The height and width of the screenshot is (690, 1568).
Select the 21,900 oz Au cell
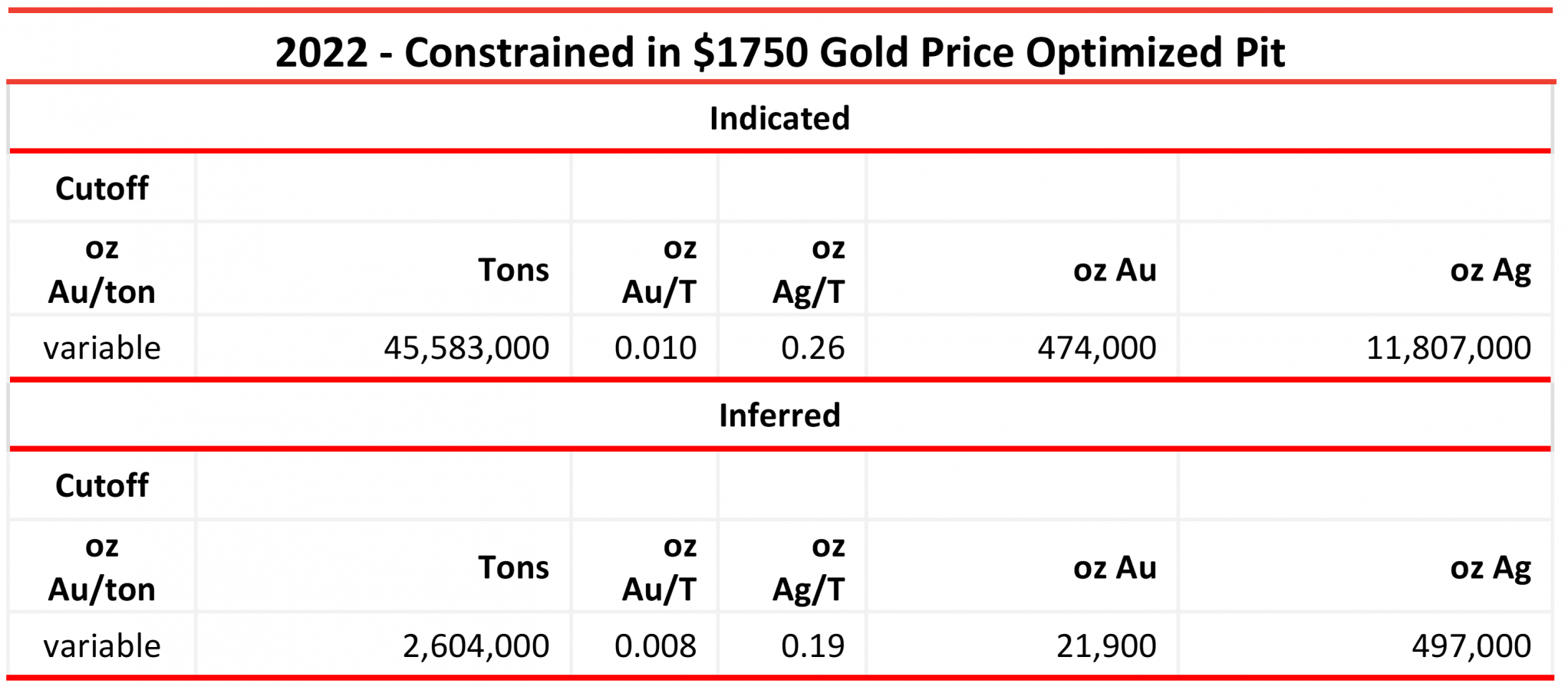(1106, 646)
